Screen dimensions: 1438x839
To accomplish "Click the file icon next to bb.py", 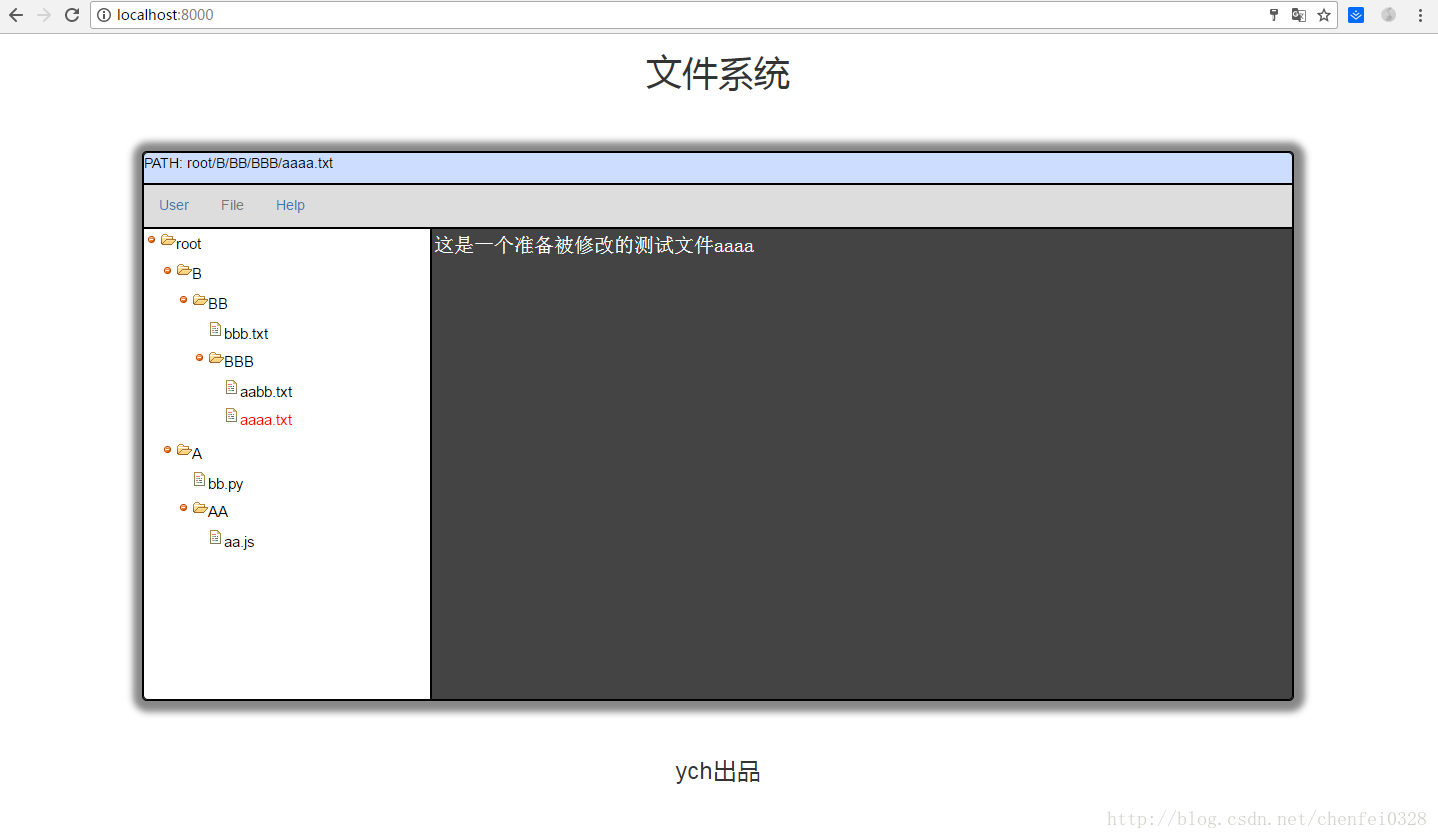I will point(199,479).
